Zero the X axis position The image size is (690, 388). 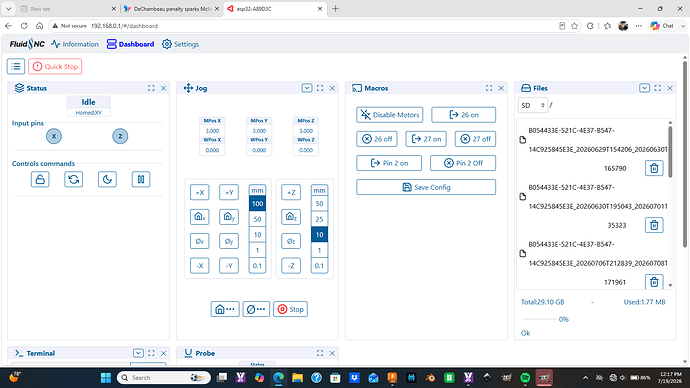tap(200, 241)
